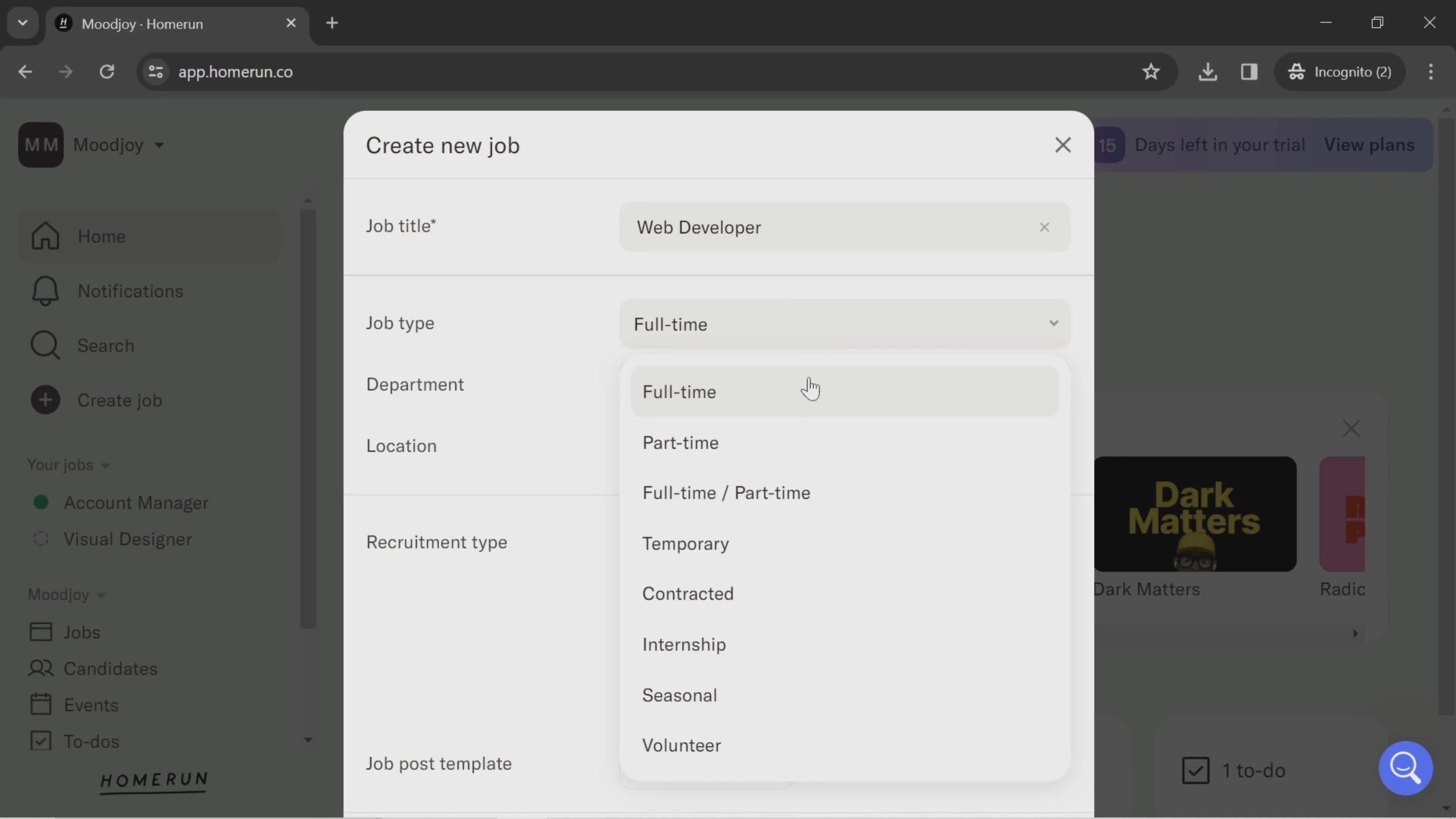Select Volunteer from job type list
The height and width of the screenshot is (819, 1456).
(681, 745)
